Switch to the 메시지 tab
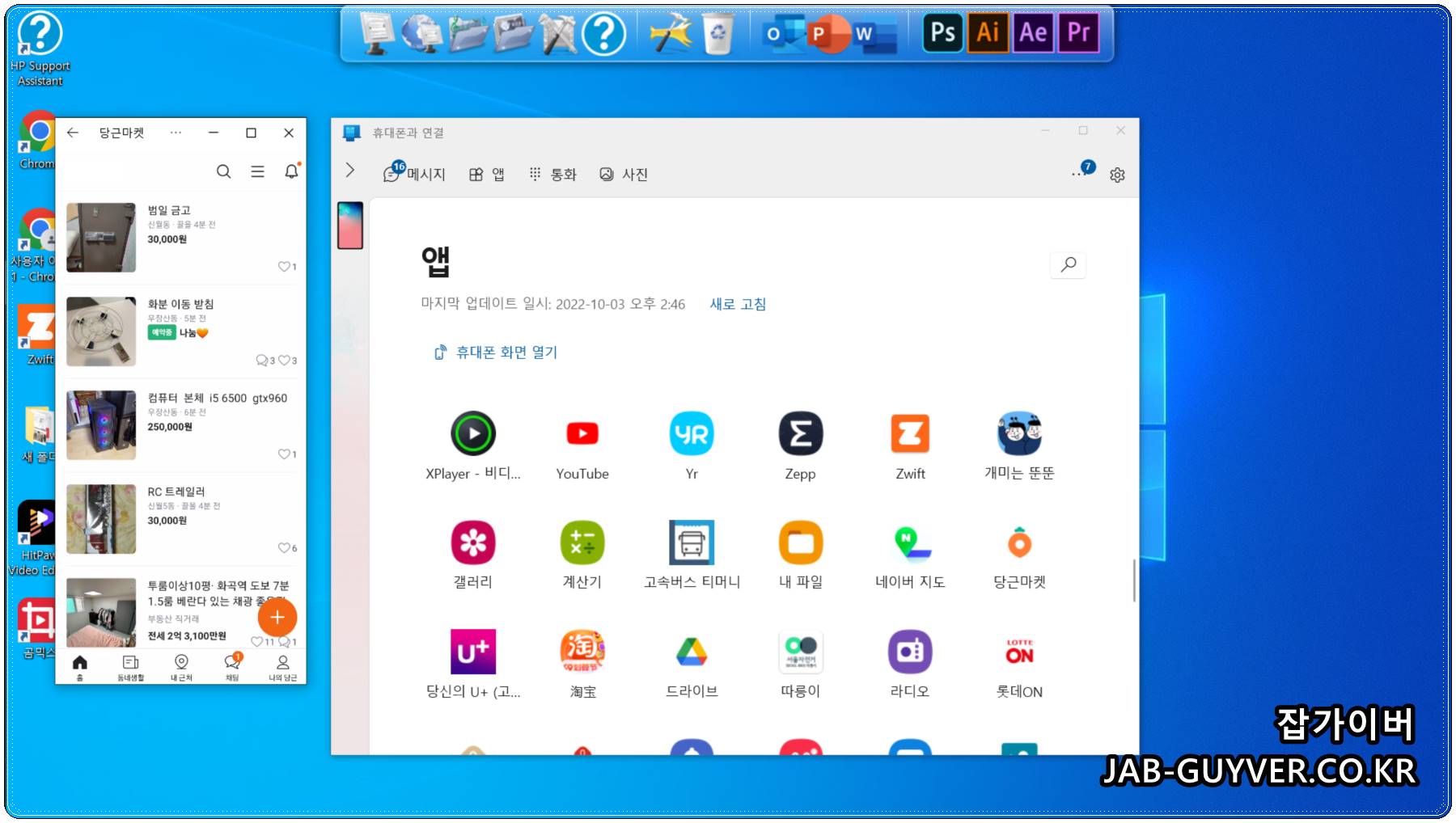The image size is (1456, 823). (414, 174)
